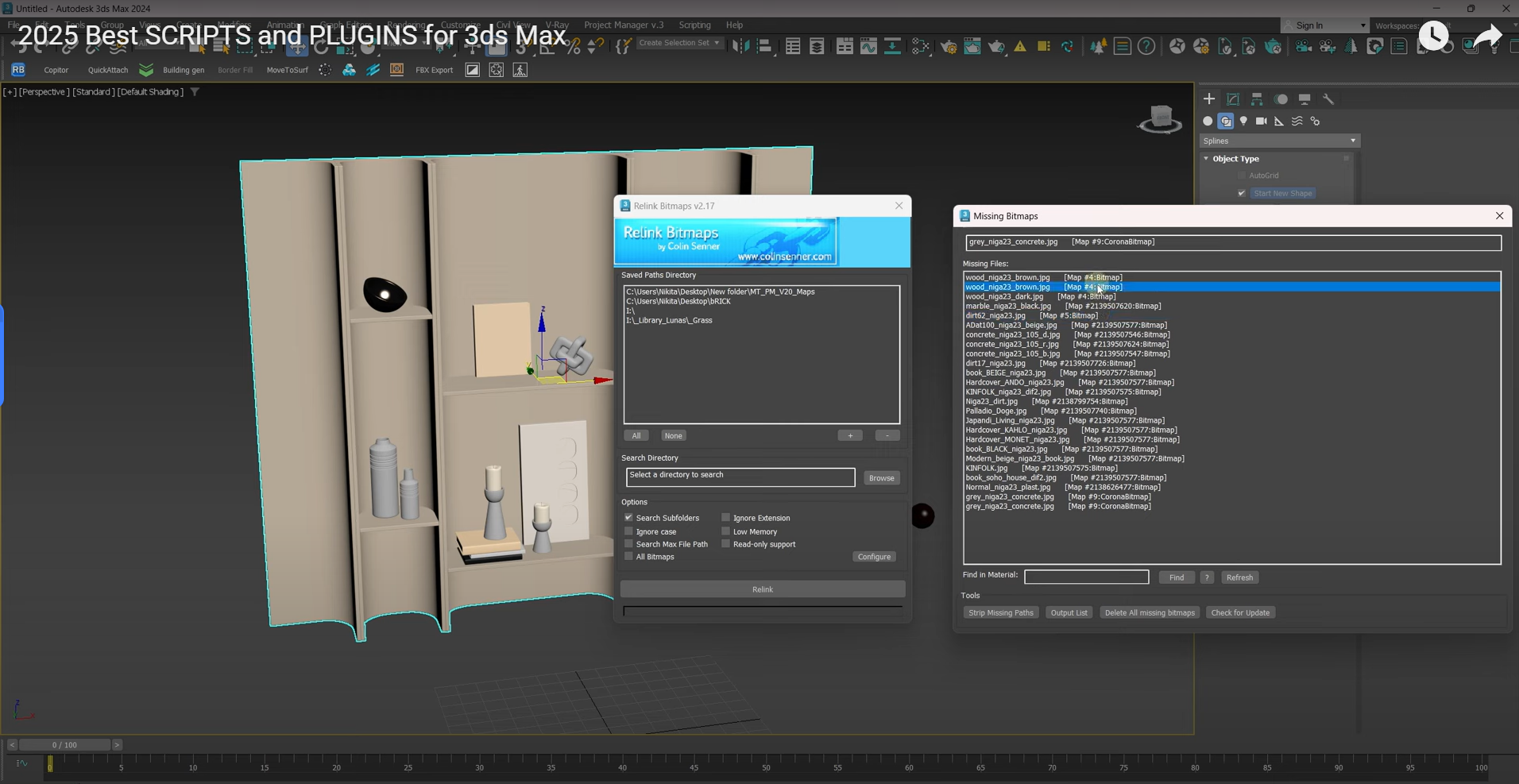
Task: Switch to the Modify panel tab
Action: [1233, 99]
